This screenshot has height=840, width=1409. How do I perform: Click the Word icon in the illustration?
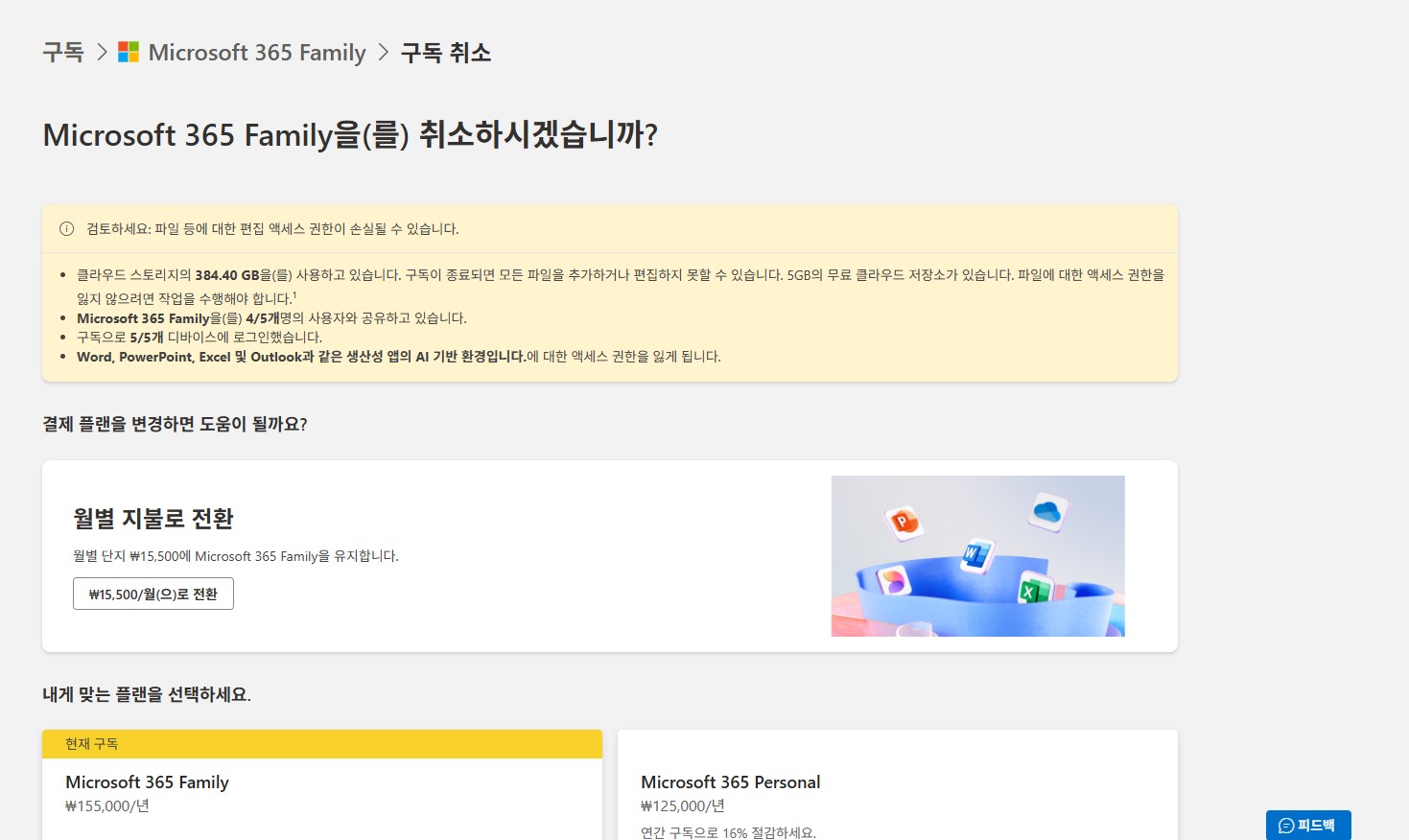(x=976, y=555)
